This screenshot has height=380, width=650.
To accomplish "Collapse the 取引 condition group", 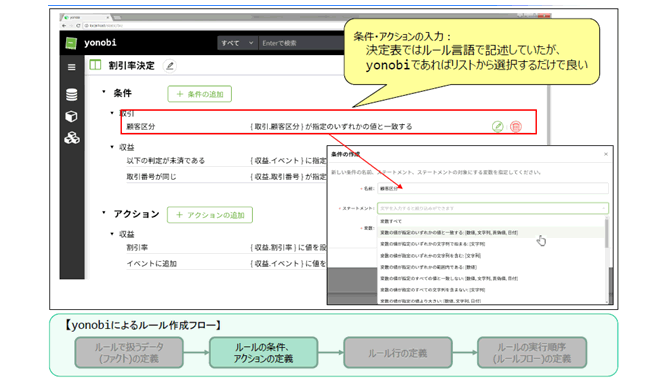I will coord(112,113).
